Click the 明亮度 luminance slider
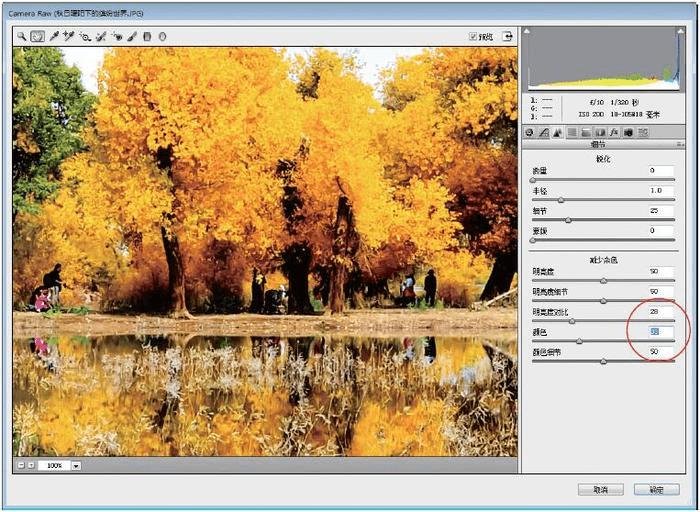This screenshot has width=700, height=512. click(603, 281)
